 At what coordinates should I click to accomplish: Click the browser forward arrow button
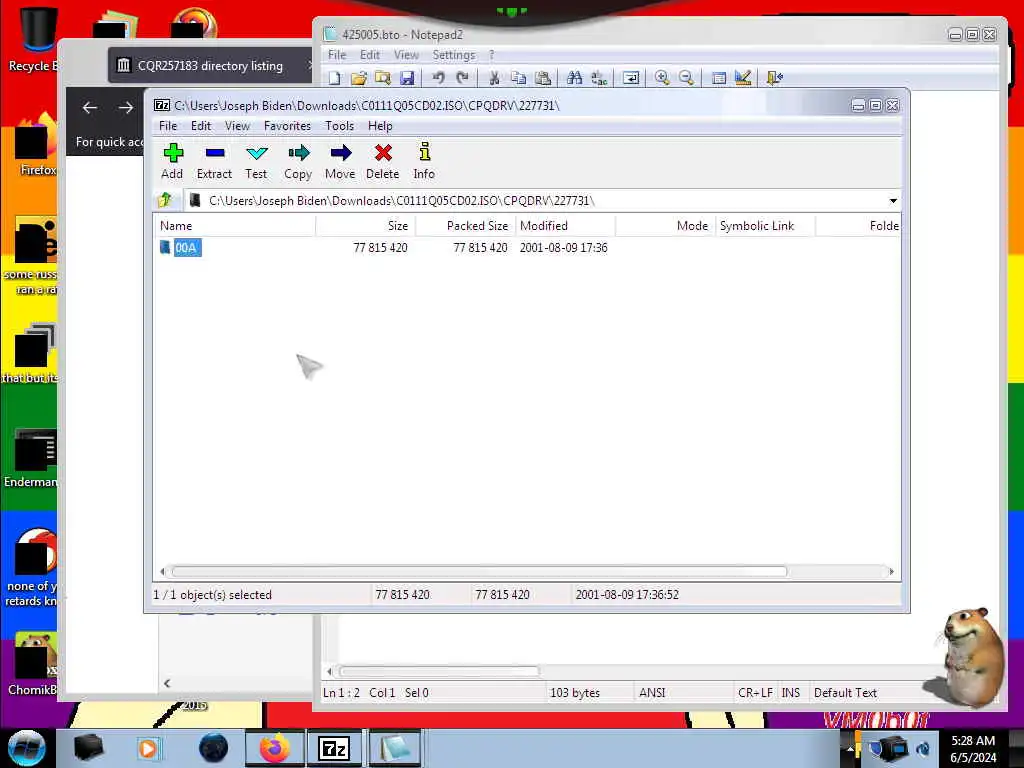tap(126, 108)
